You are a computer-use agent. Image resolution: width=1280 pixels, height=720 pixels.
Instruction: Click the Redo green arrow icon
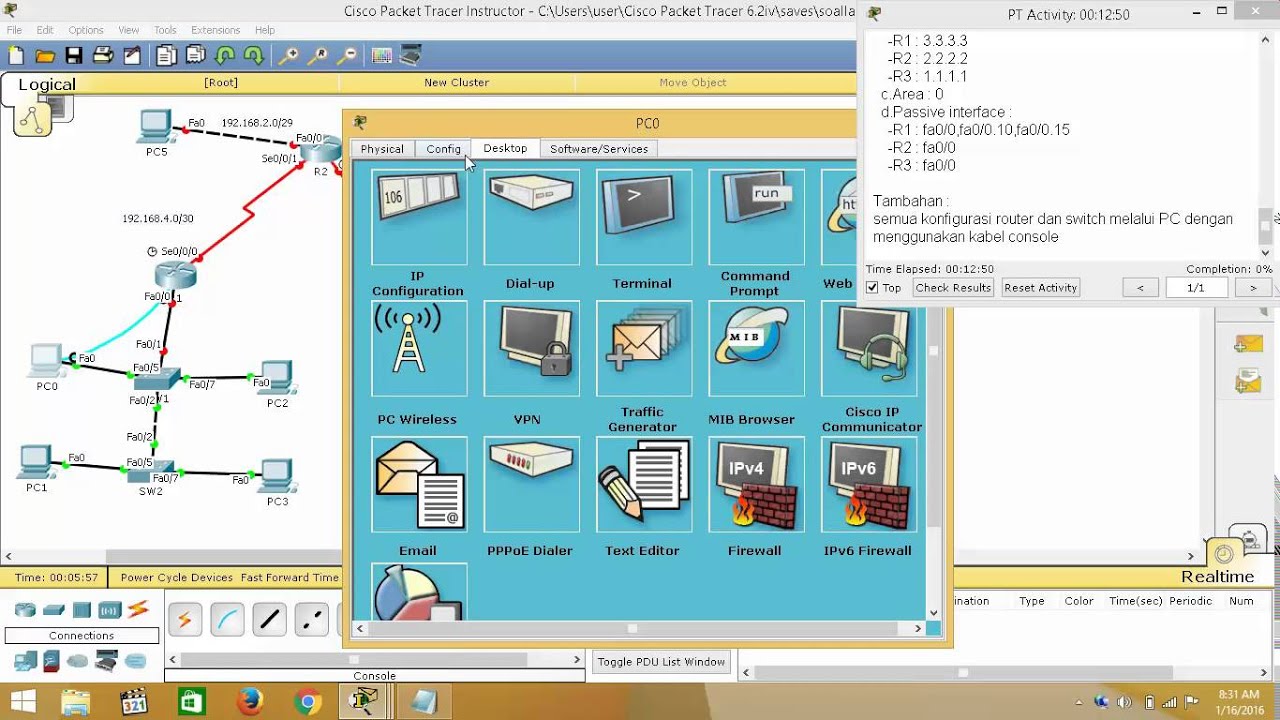pos(254,56)
